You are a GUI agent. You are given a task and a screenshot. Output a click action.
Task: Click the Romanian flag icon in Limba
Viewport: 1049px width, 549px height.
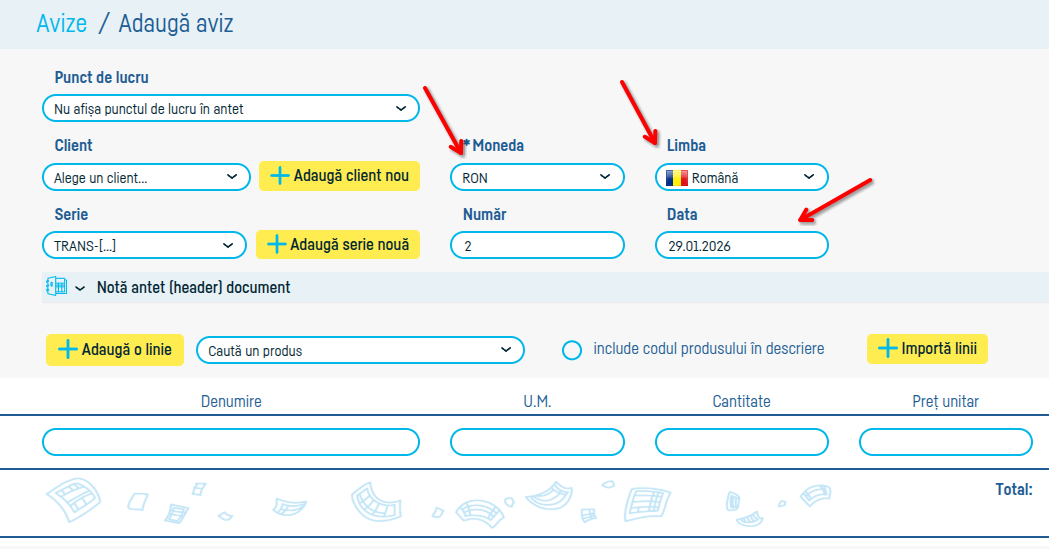[x=679, y=178]
